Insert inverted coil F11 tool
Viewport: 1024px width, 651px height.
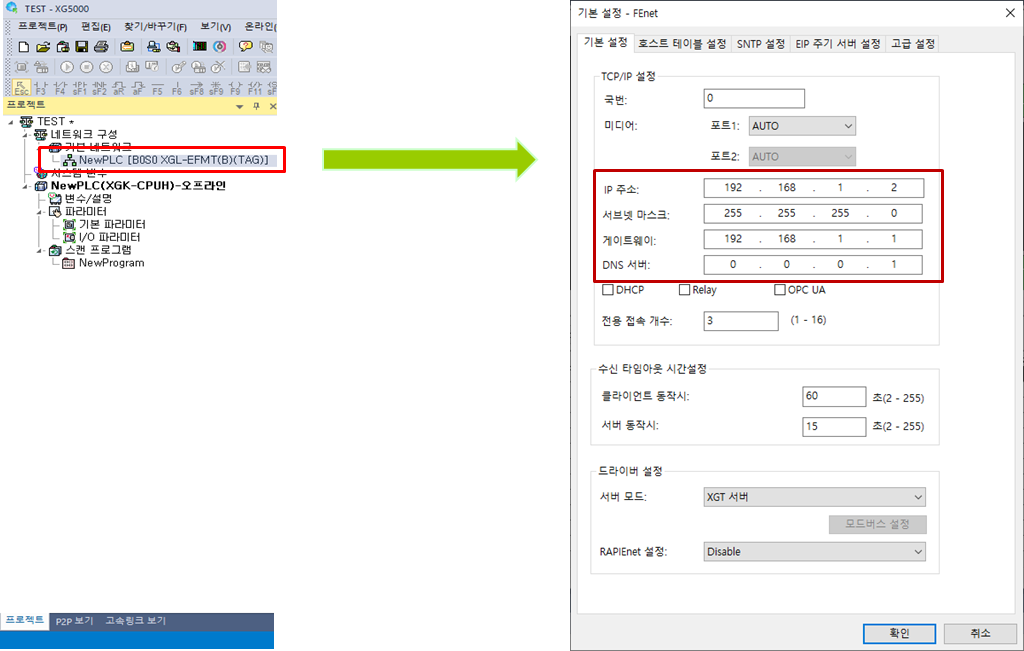255,87
